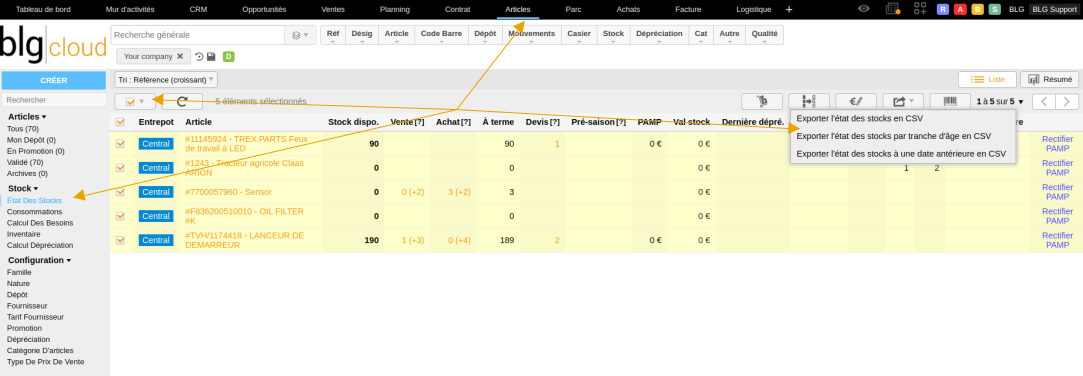
Task: Open the Planning tab
Action: (394, 9)
